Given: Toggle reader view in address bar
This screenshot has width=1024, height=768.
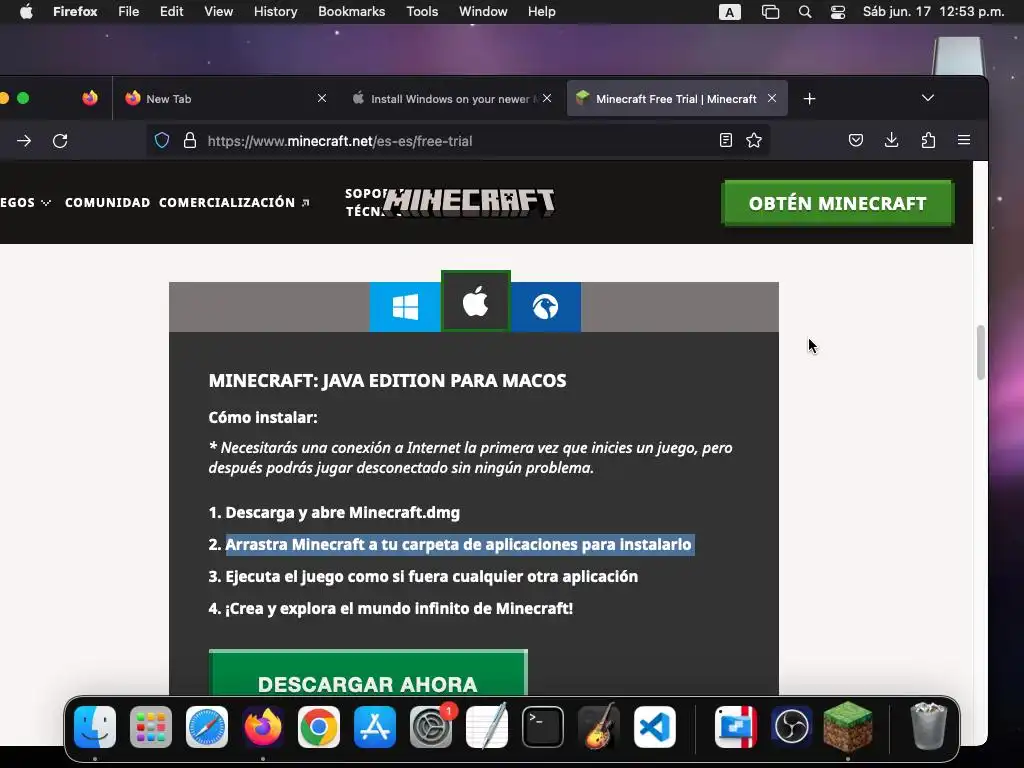Looking at the screenshot, I should (726, 140).
